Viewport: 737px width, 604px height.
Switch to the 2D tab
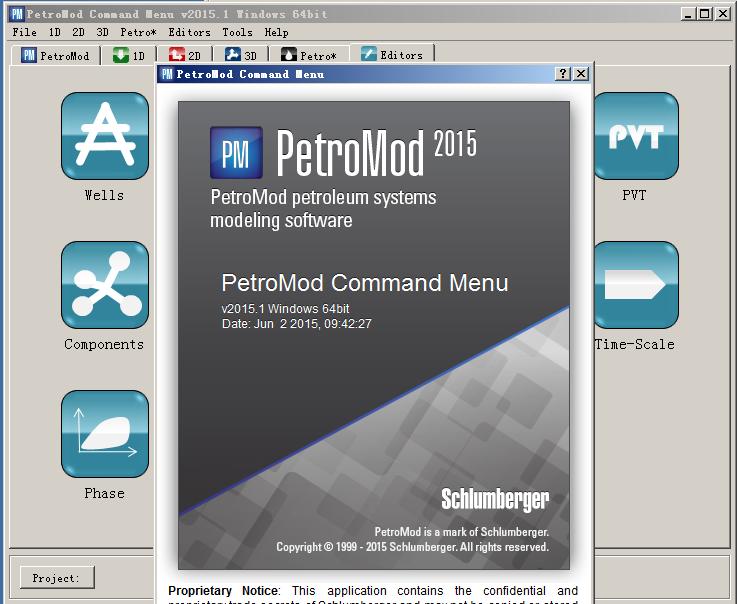(185, 55)
